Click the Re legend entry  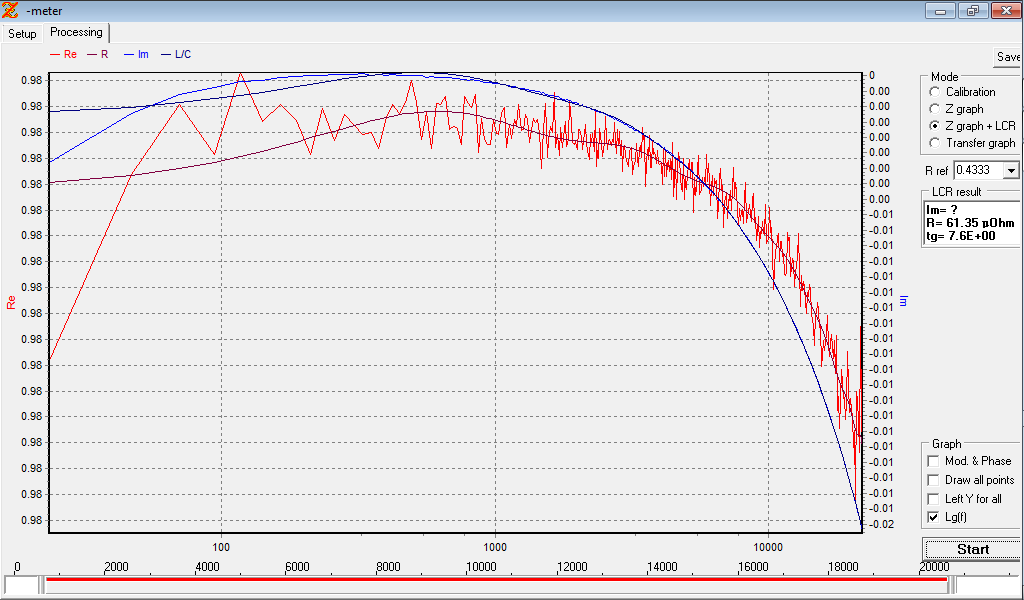[63, 54]
